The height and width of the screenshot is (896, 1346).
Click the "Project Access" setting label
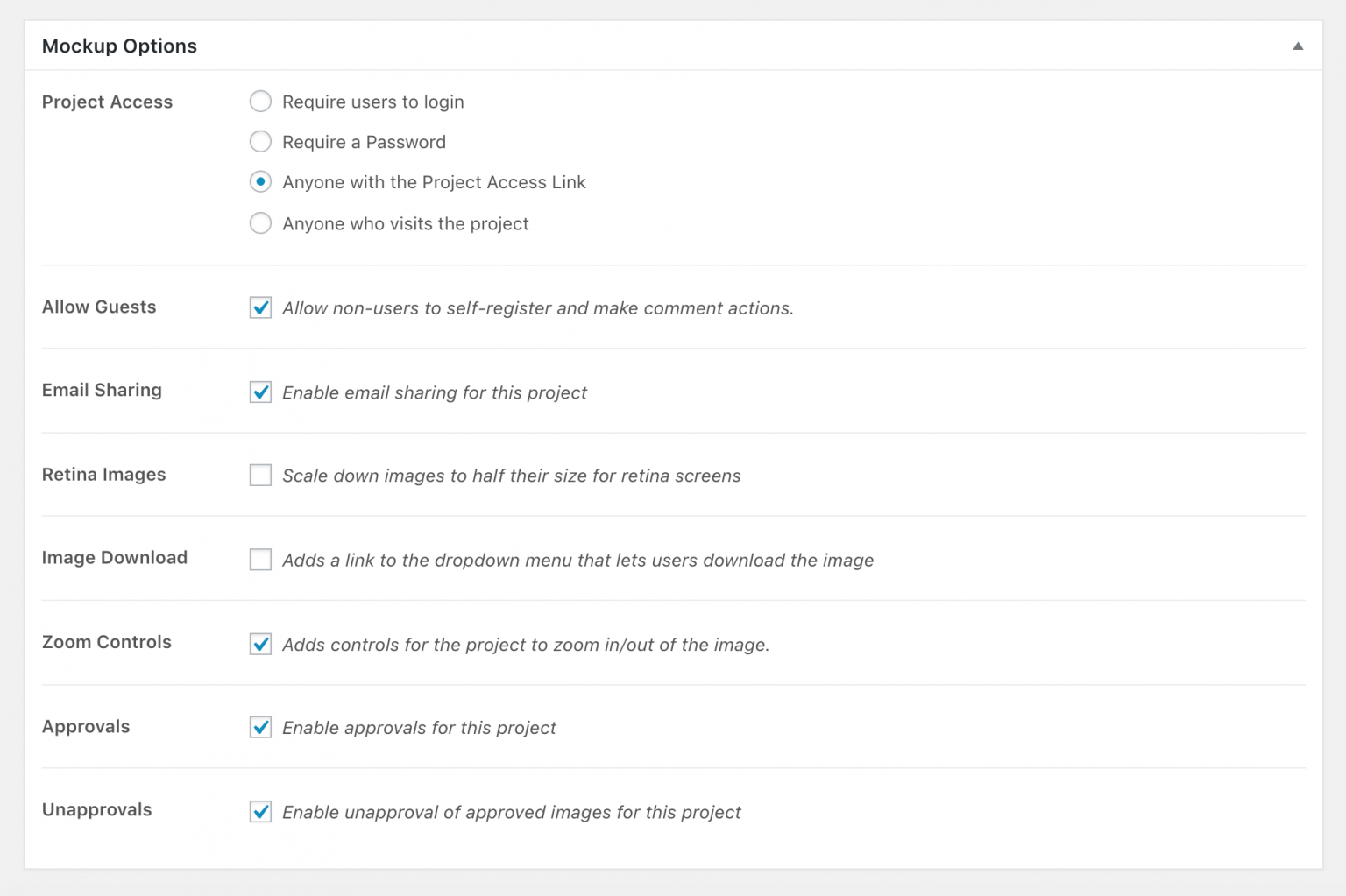click(107, 102)
